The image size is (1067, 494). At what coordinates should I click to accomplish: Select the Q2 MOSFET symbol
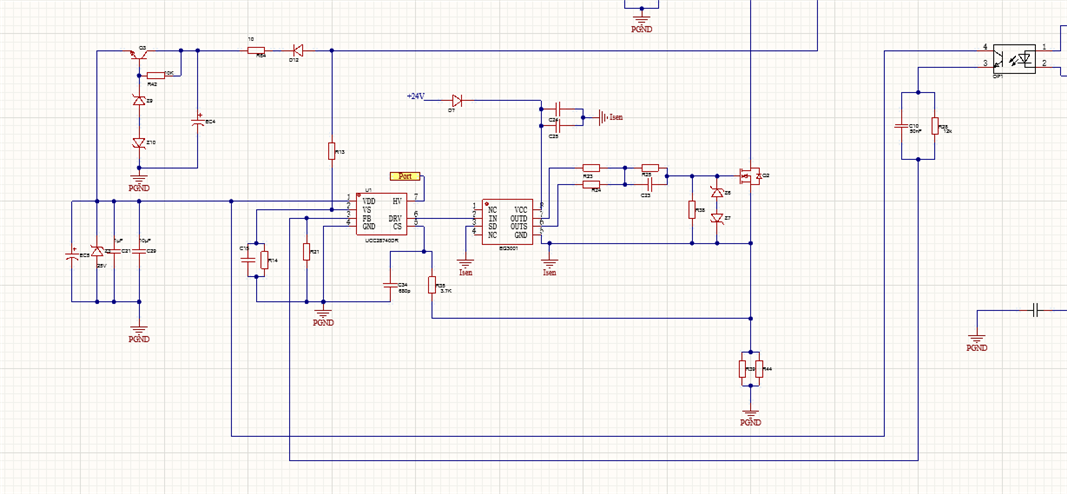751,176
